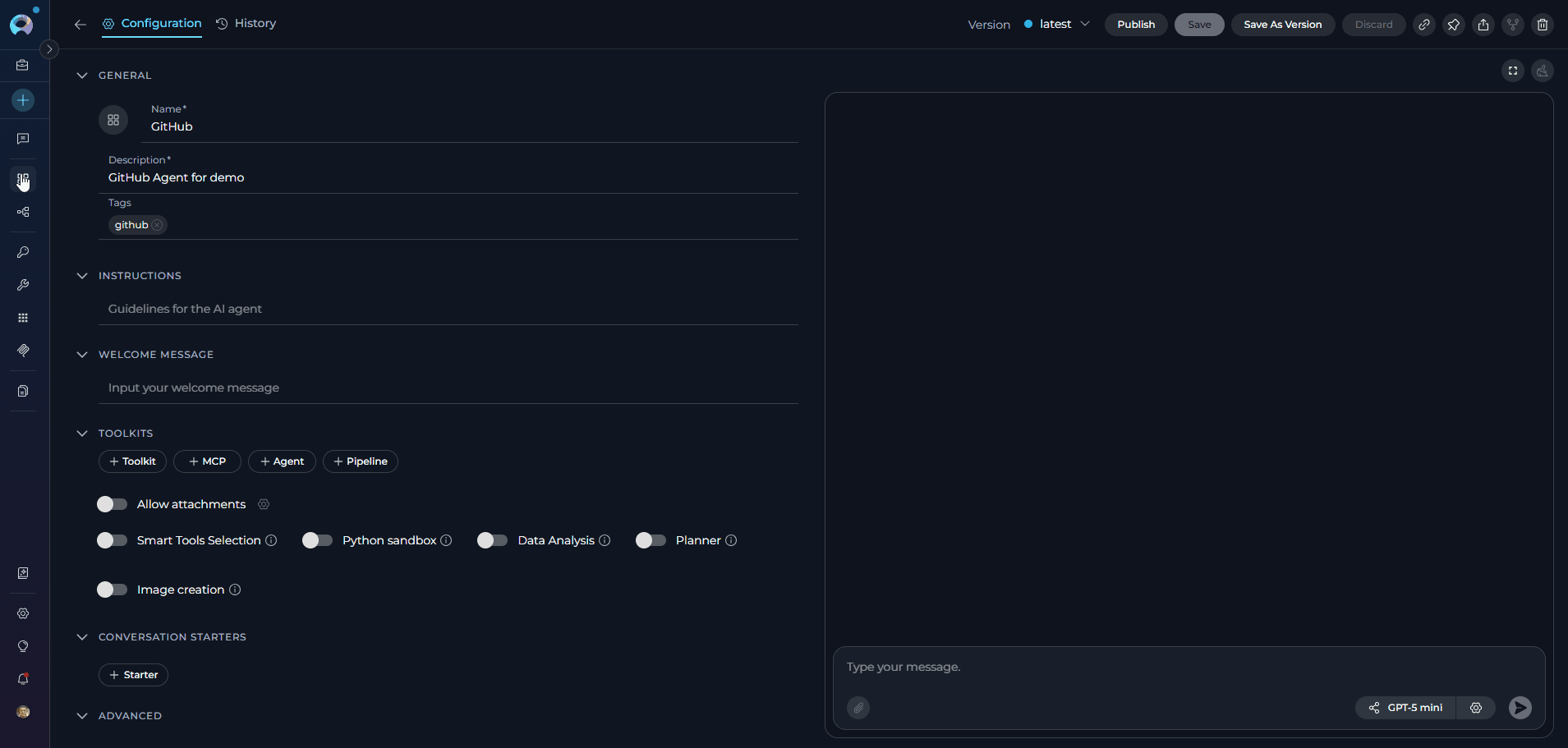Enable the Python sandbox
Viewport: 1568px width, 748px height.
[x=317, y=540]
